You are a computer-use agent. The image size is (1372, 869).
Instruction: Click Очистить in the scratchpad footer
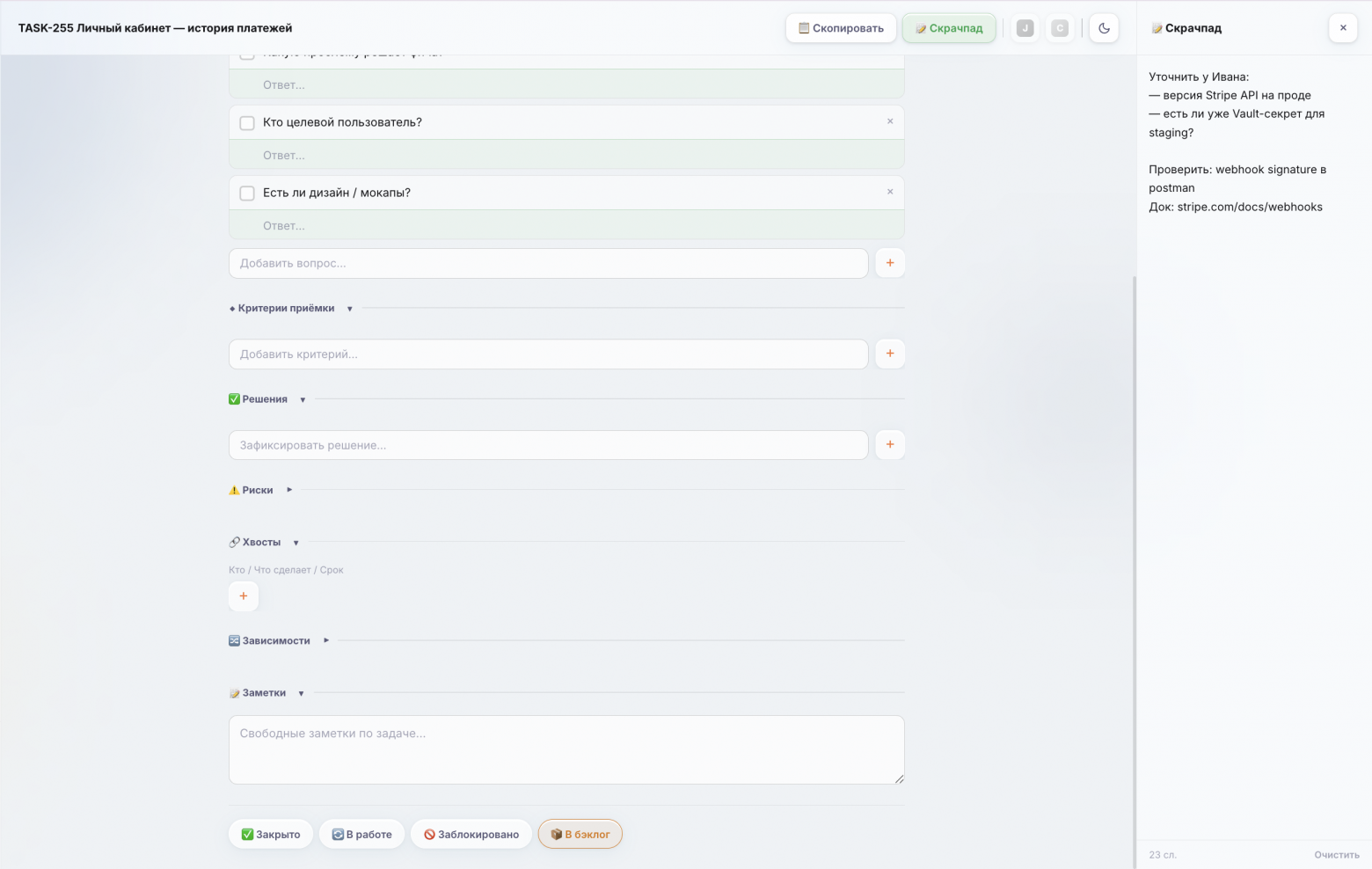[x=1337, y=855]
